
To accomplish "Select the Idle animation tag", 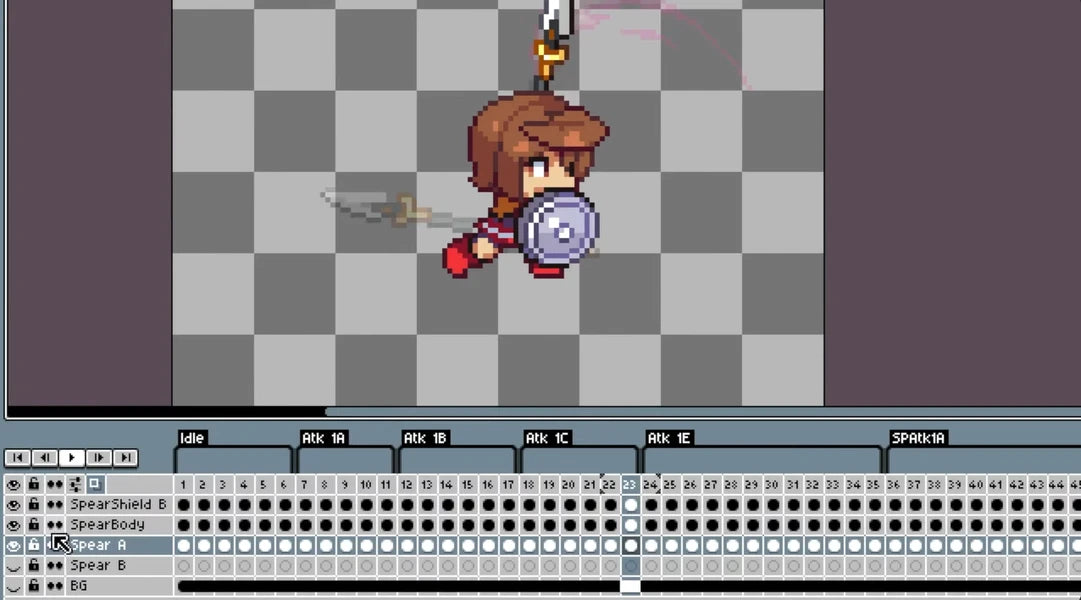I will 192,438.
